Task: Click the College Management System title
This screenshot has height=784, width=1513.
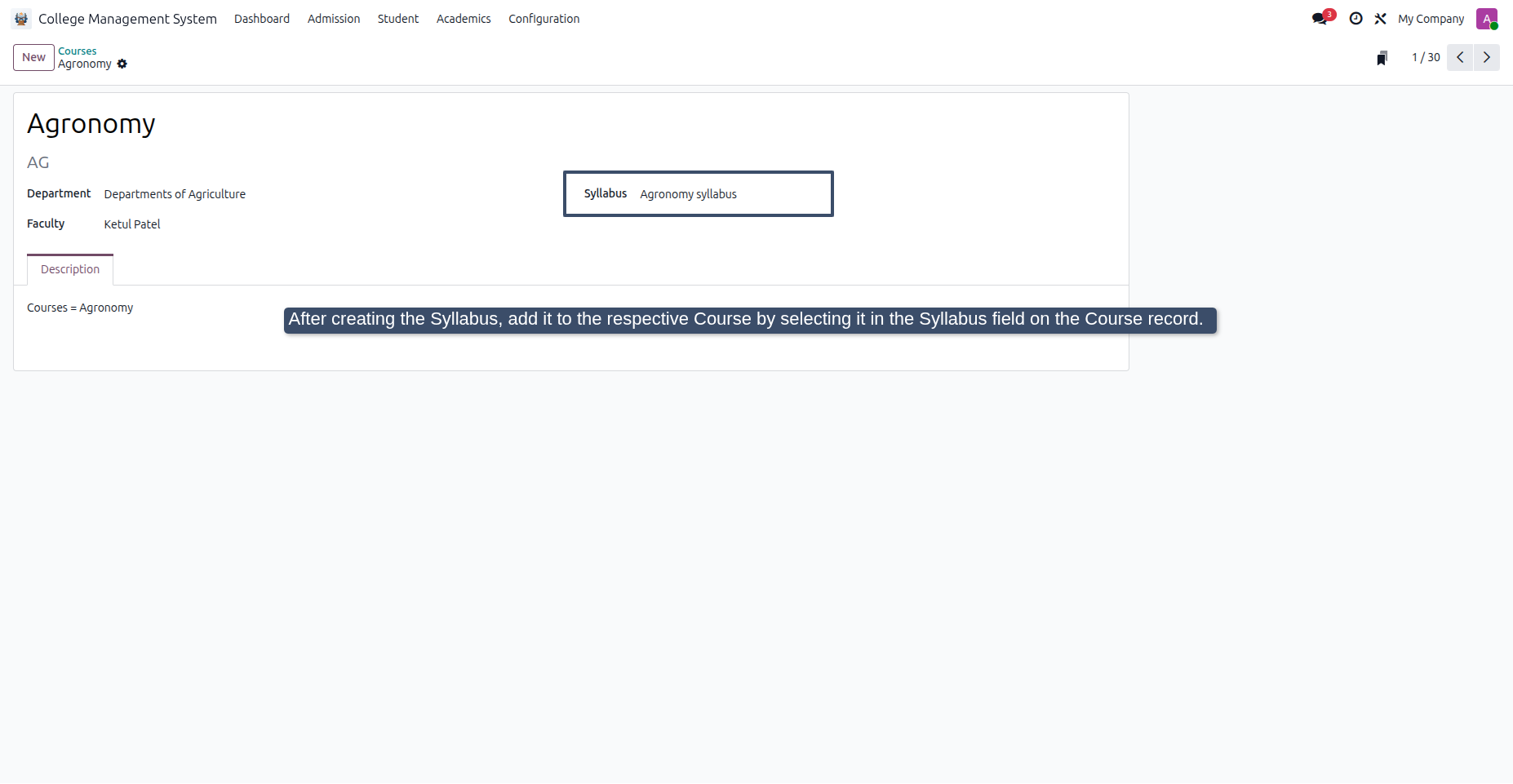Action: [x=127, y=19]
